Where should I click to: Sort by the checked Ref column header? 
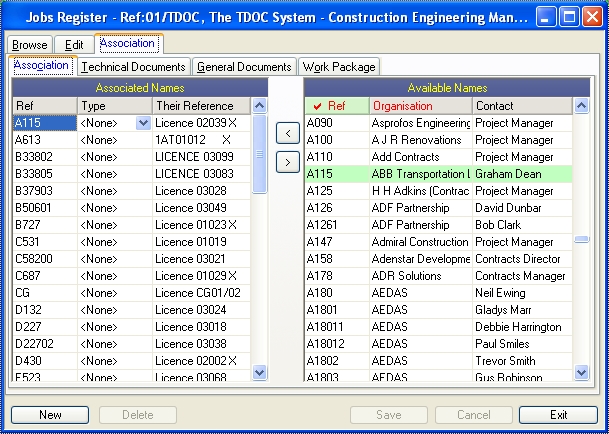[x=337, y=106]
